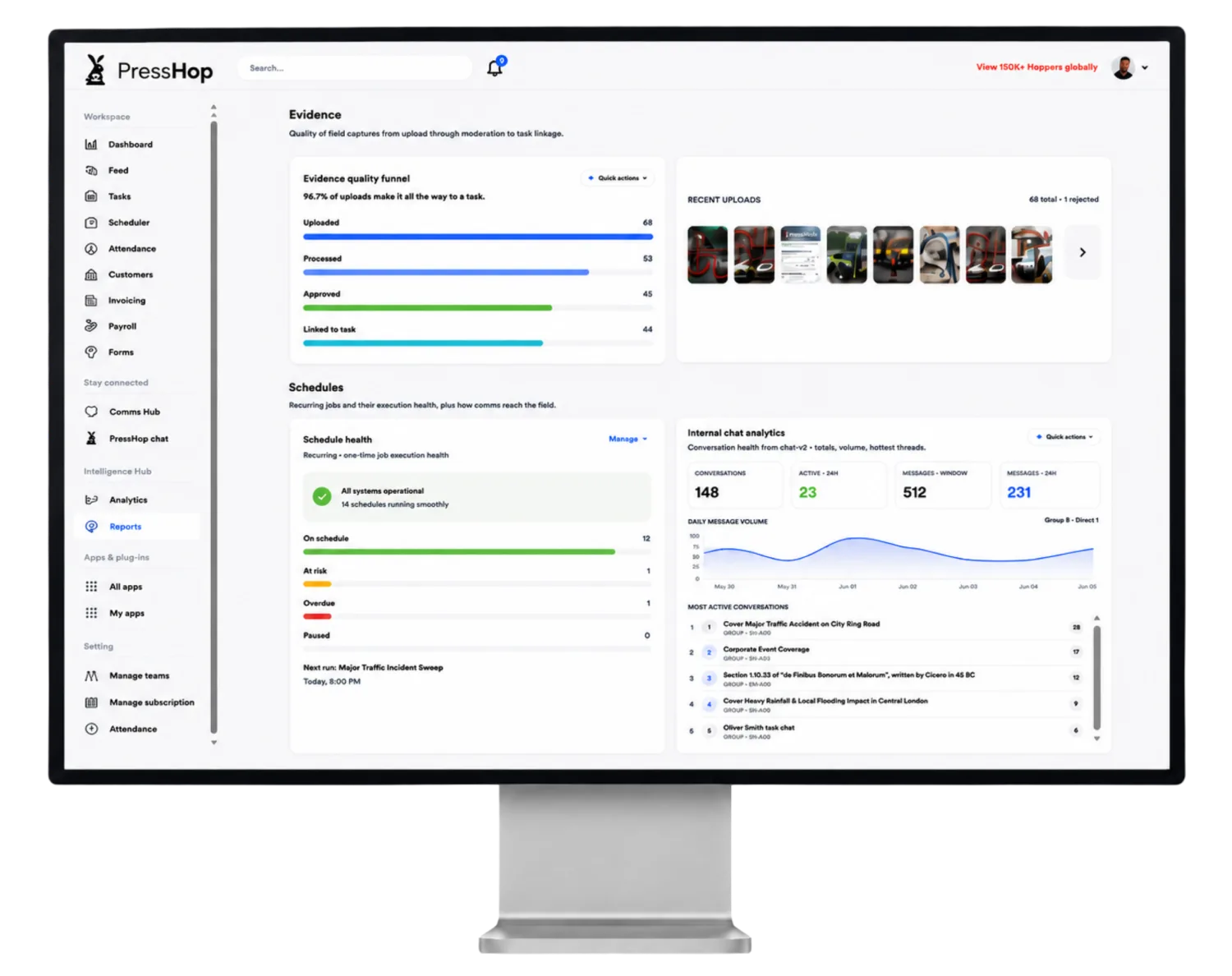Expand the user profile dropdown arrow

[x=1145, y=68]
